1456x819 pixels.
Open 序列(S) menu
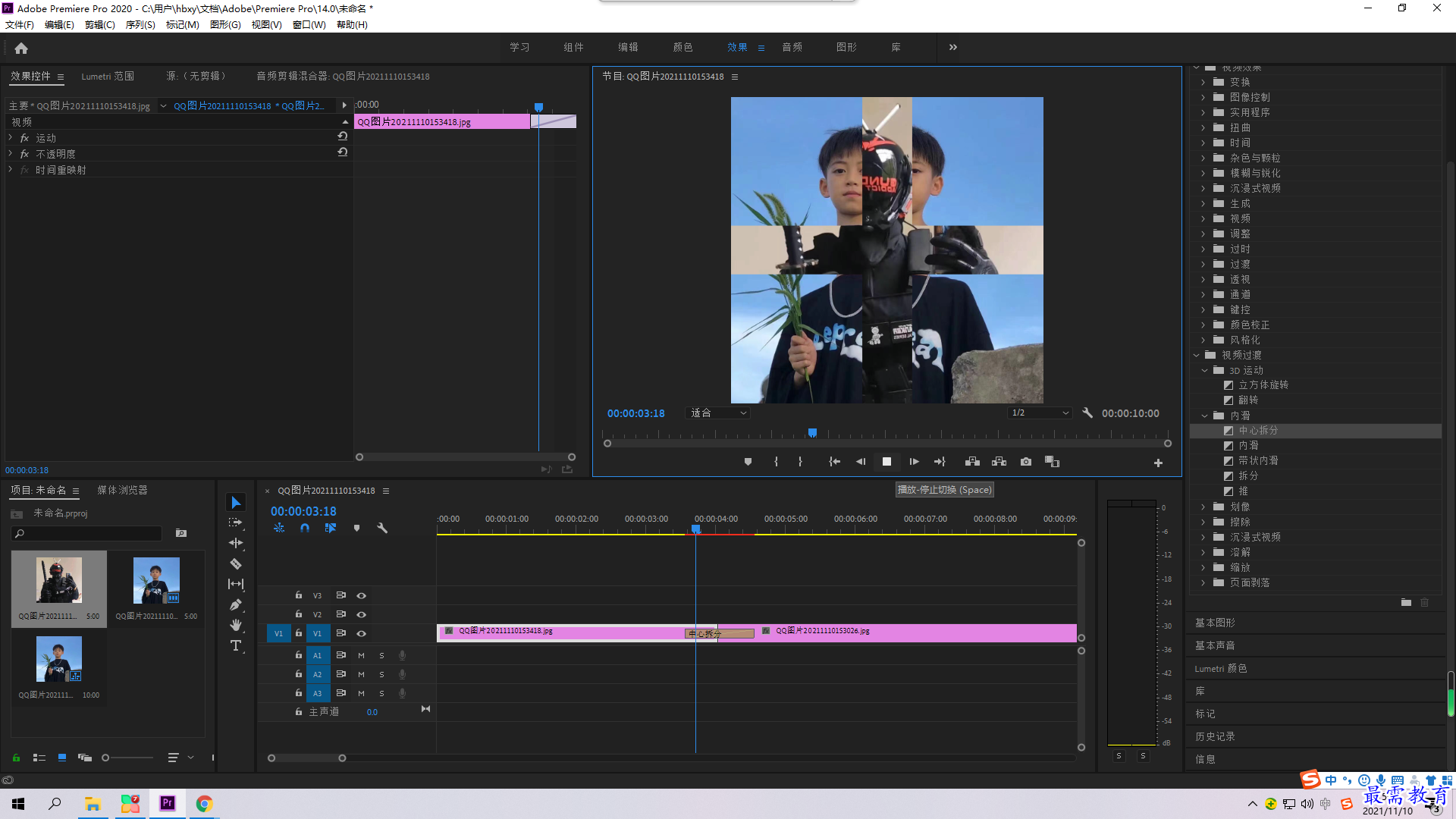click(x=140, y=25)
